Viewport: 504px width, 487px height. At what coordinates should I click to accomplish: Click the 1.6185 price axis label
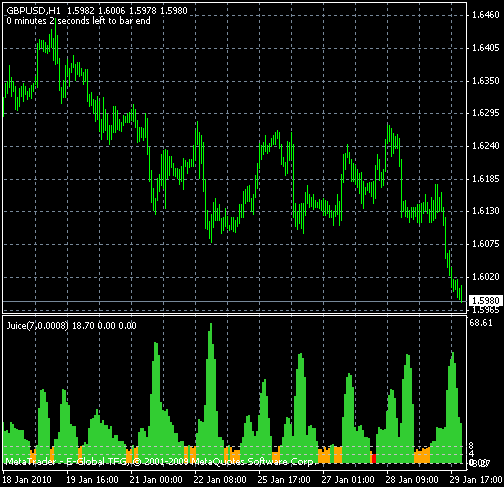point(486,179)
